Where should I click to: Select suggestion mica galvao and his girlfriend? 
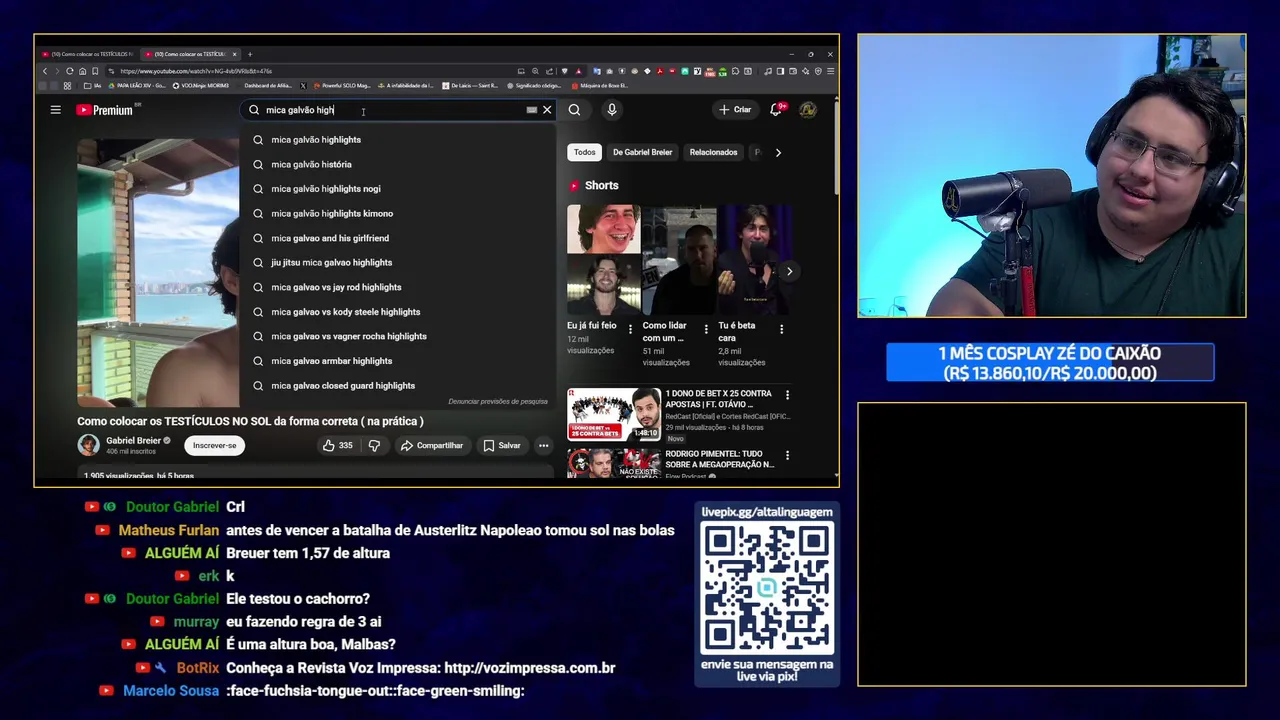(397, 238)
